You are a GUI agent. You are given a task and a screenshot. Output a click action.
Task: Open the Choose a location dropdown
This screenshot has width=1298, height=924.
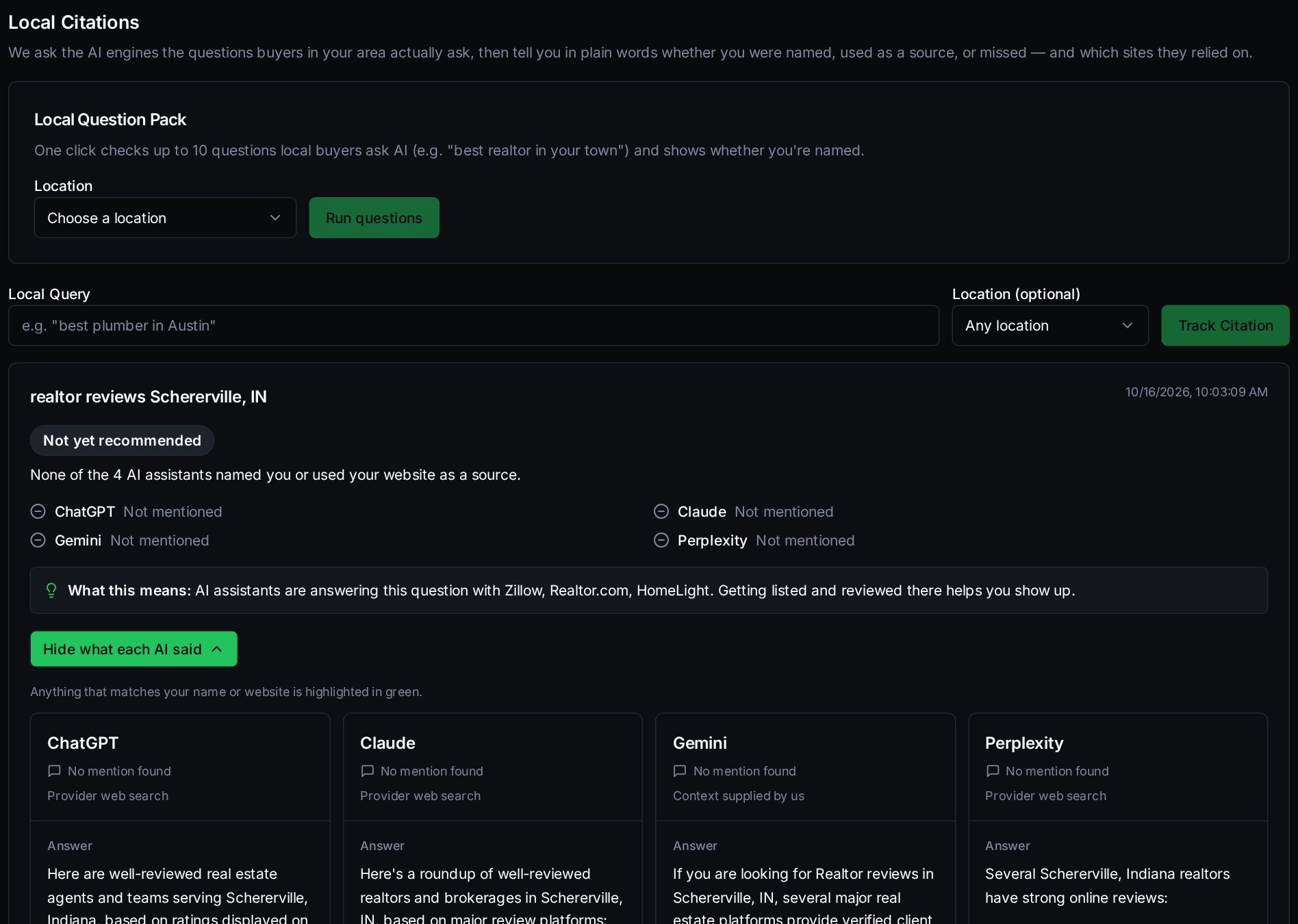coord(165,218)
